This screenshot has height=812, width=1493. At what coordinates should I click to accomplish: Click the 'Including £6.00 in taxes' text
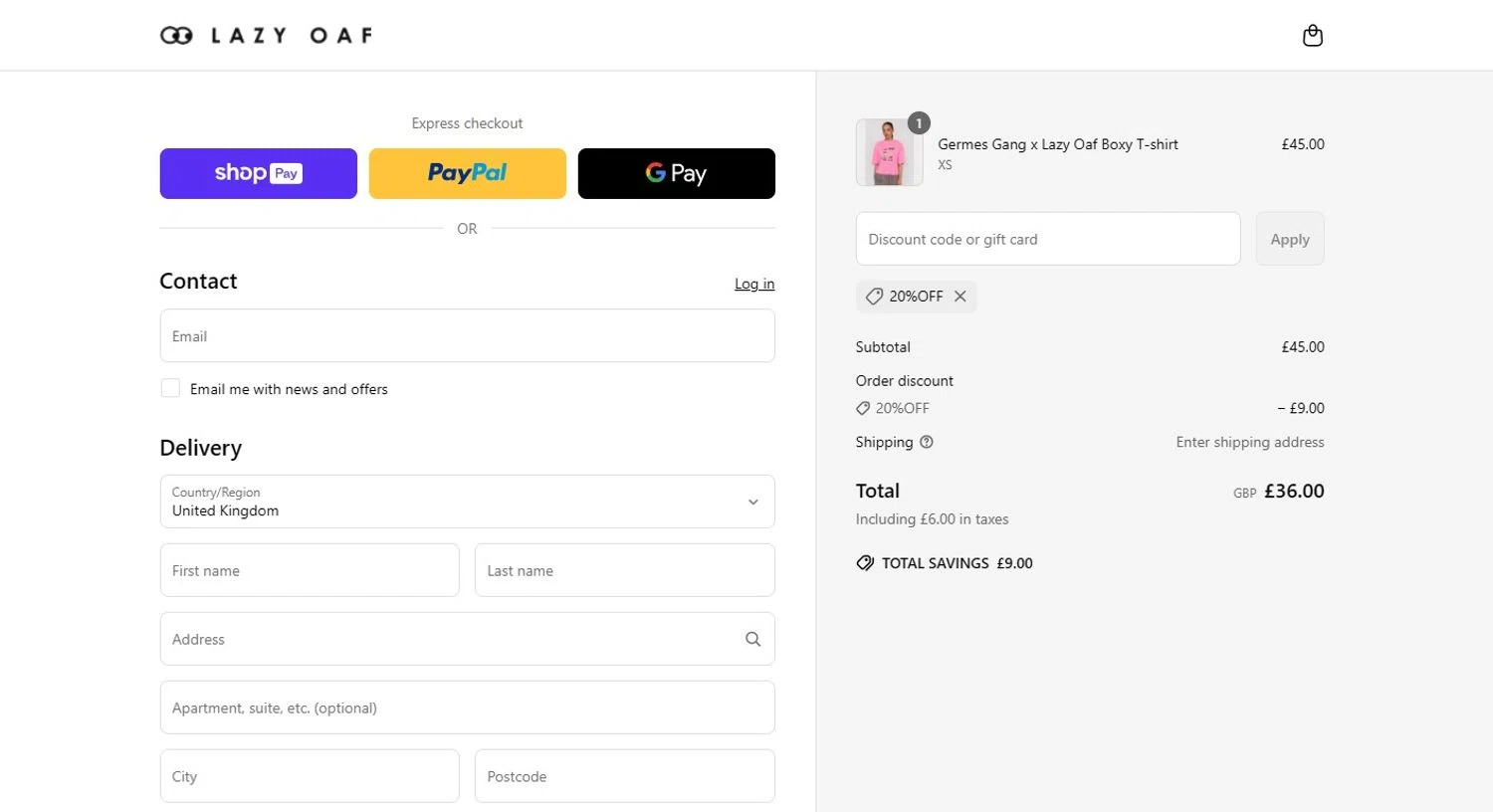coord(932,519)
